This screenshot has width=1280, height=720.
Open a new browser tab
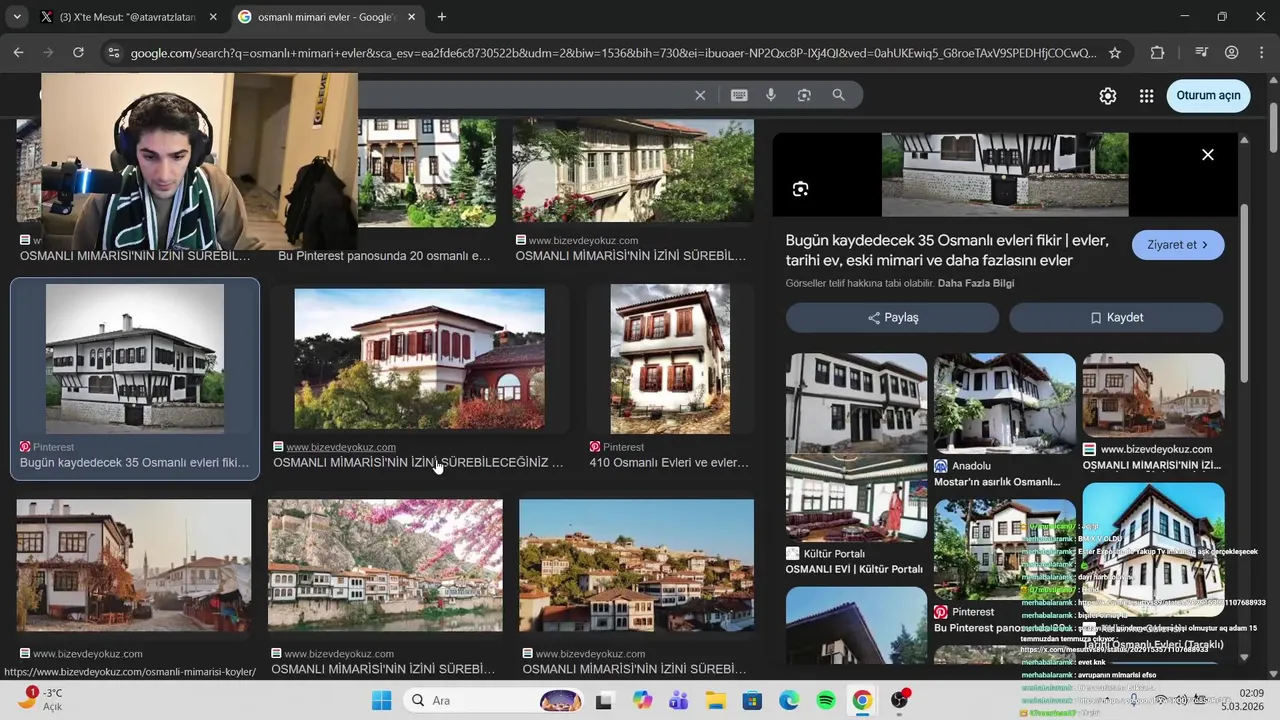(x=442, y=17)
